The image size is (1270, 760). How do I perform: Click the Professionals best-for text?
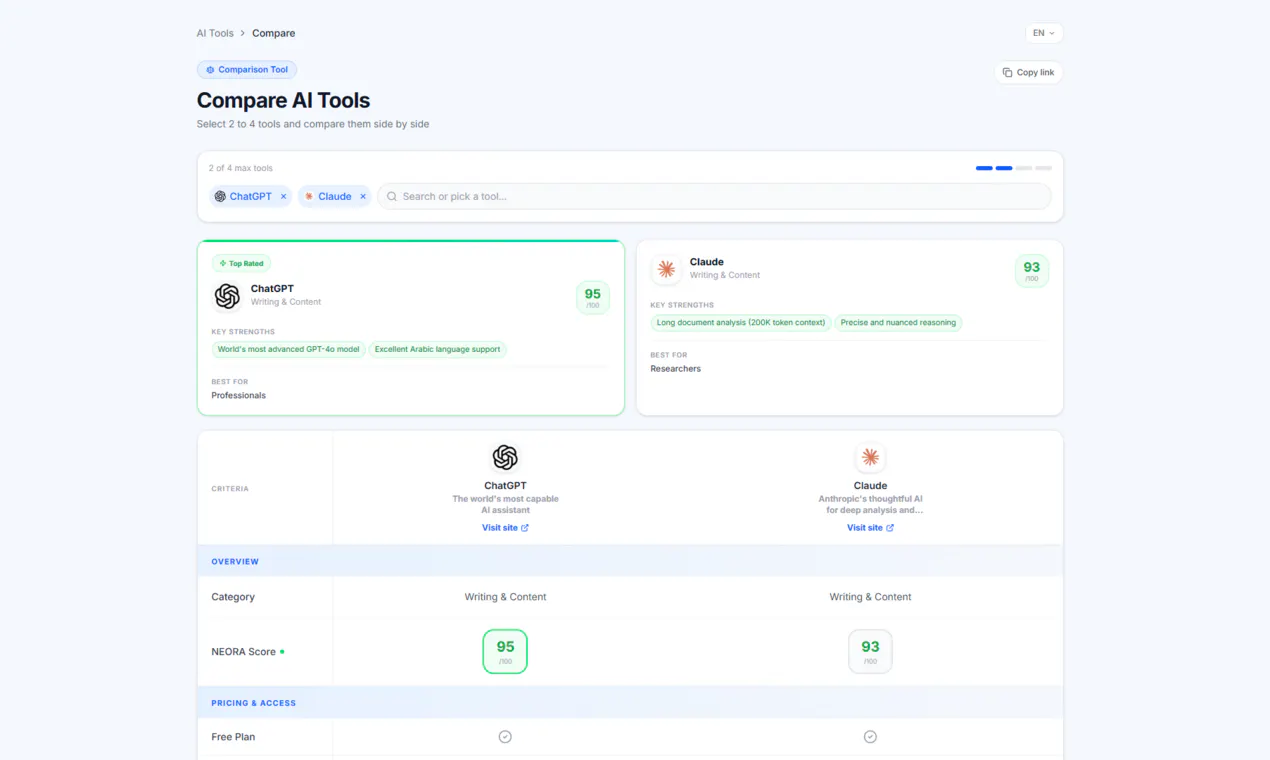point(238,395)
